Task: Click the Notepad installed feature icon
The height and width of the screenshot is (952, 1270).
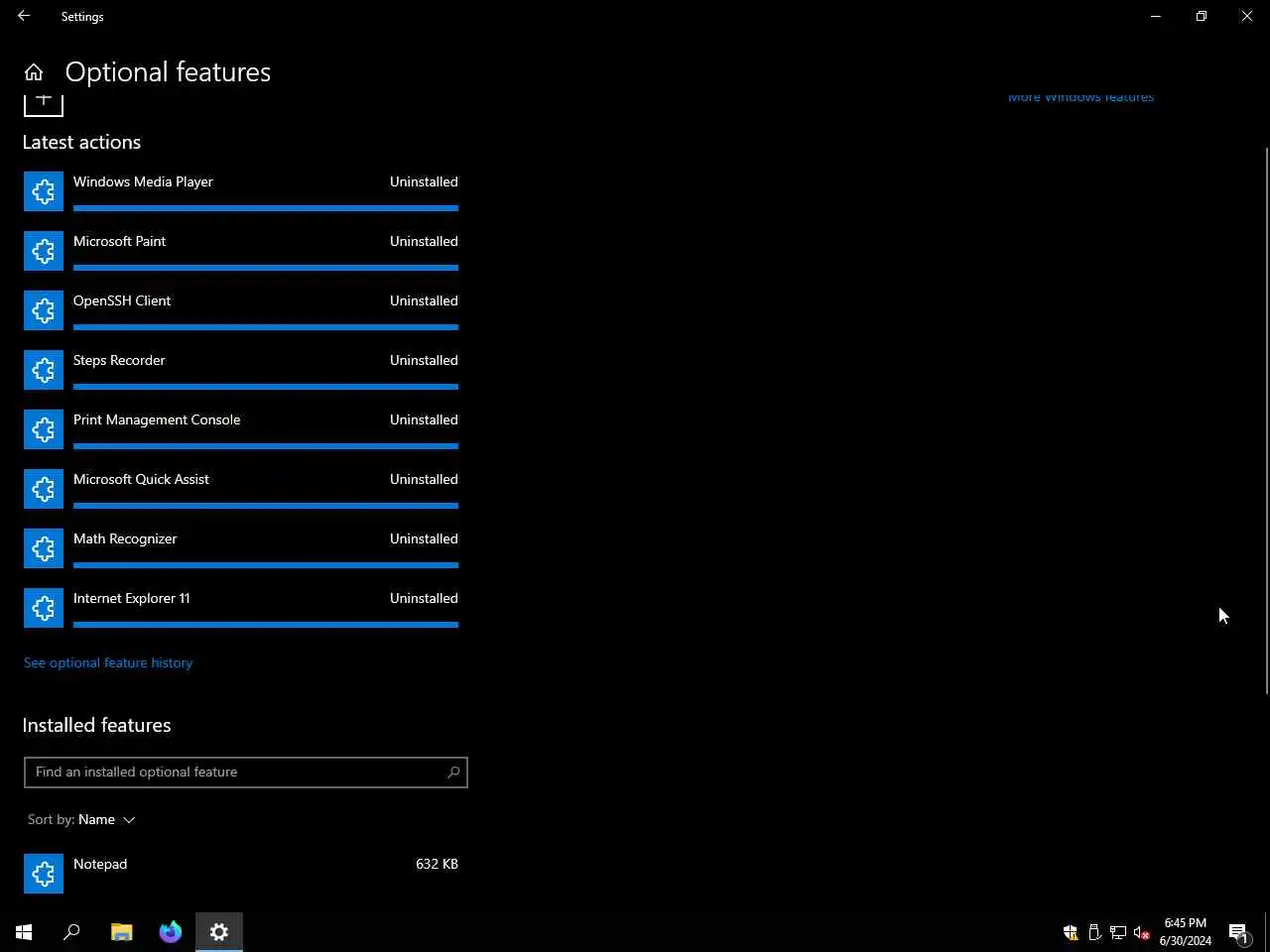Action: (44, 874)
